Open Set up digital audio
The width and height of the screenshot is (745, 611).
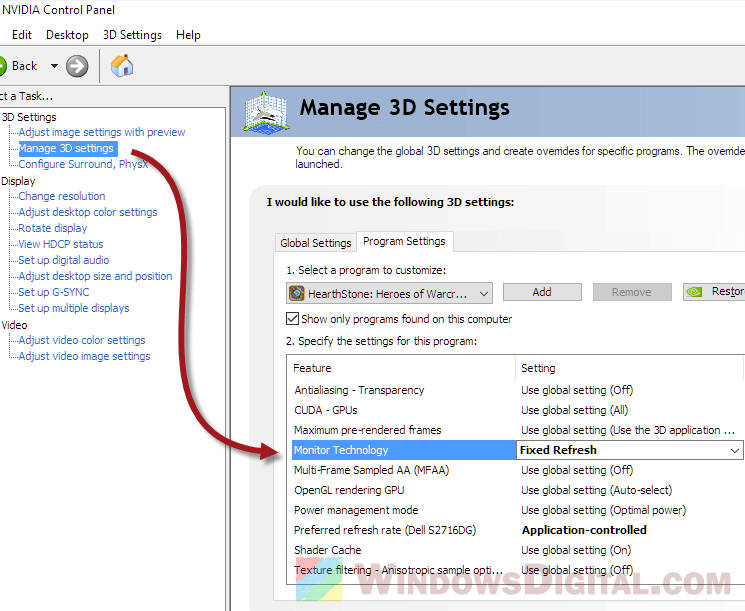pyautogui.click(x=64, y=260)
